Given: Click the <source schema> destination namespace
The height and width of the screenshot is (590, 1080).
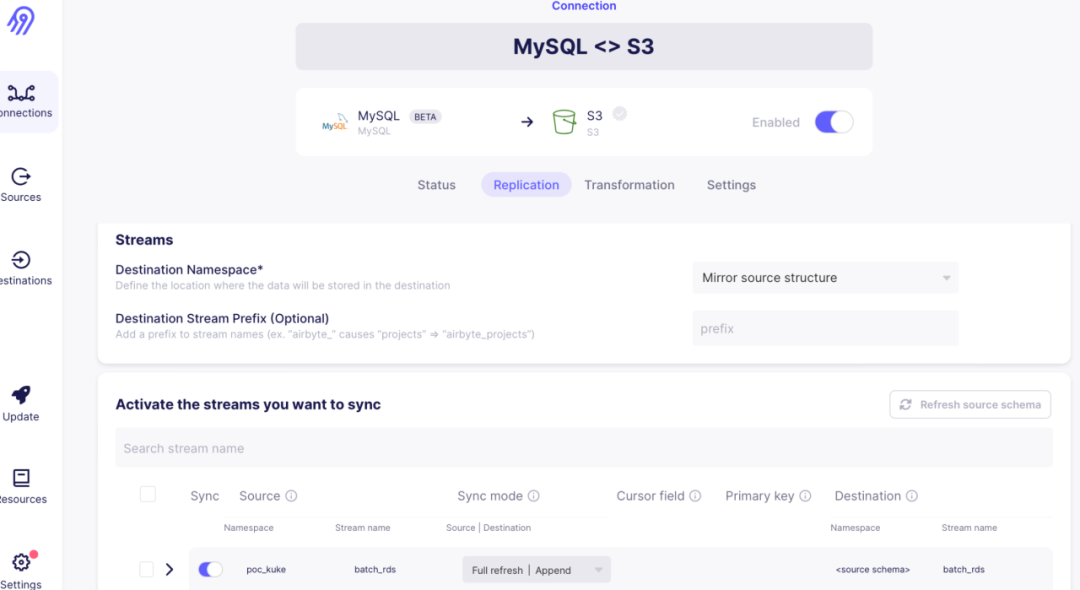Looking at the screenshot, I should click(873, 569).
